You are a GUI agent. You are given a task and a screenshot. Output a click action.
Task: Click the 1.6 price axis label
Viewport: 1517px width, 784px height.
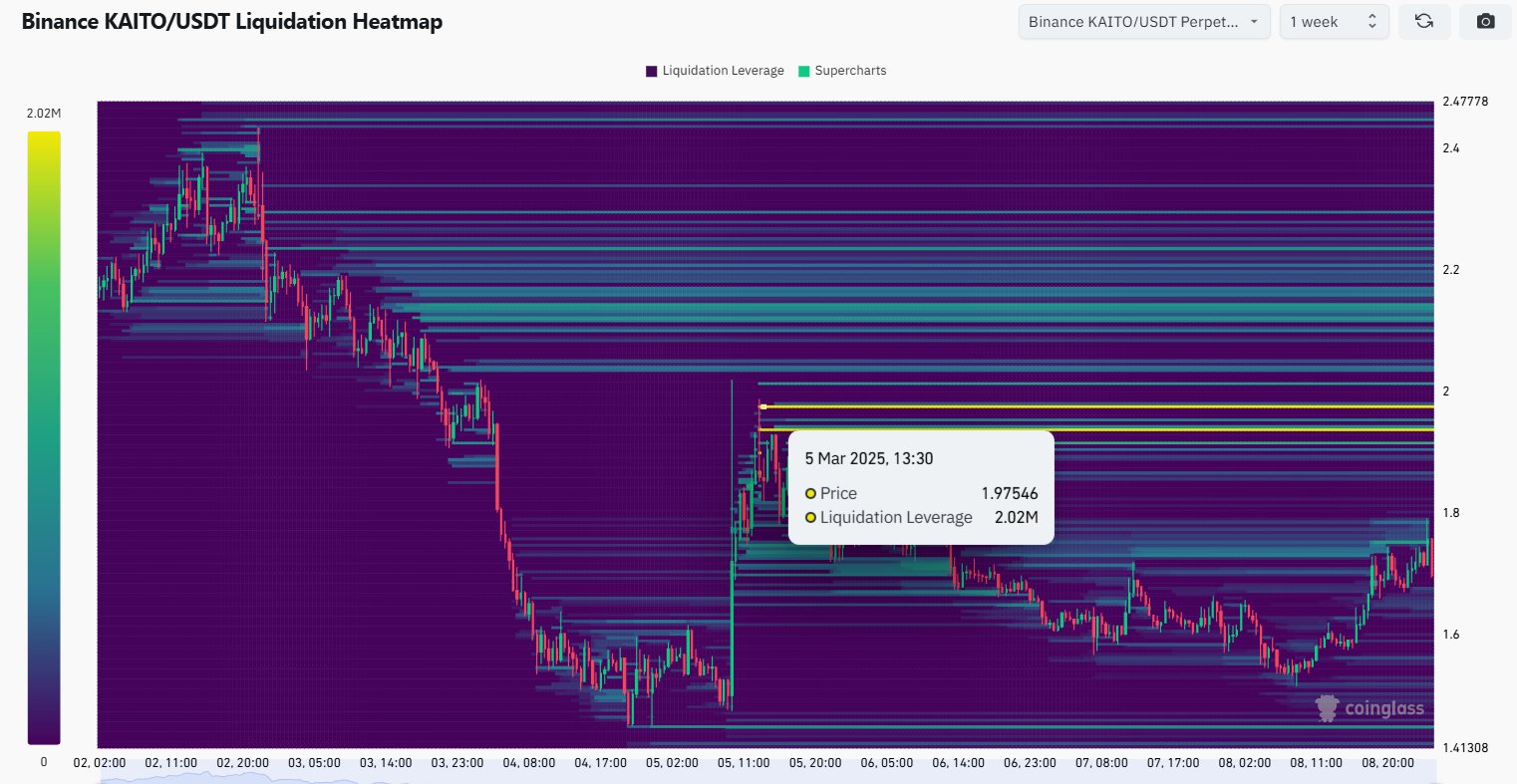pos(1451,635)
